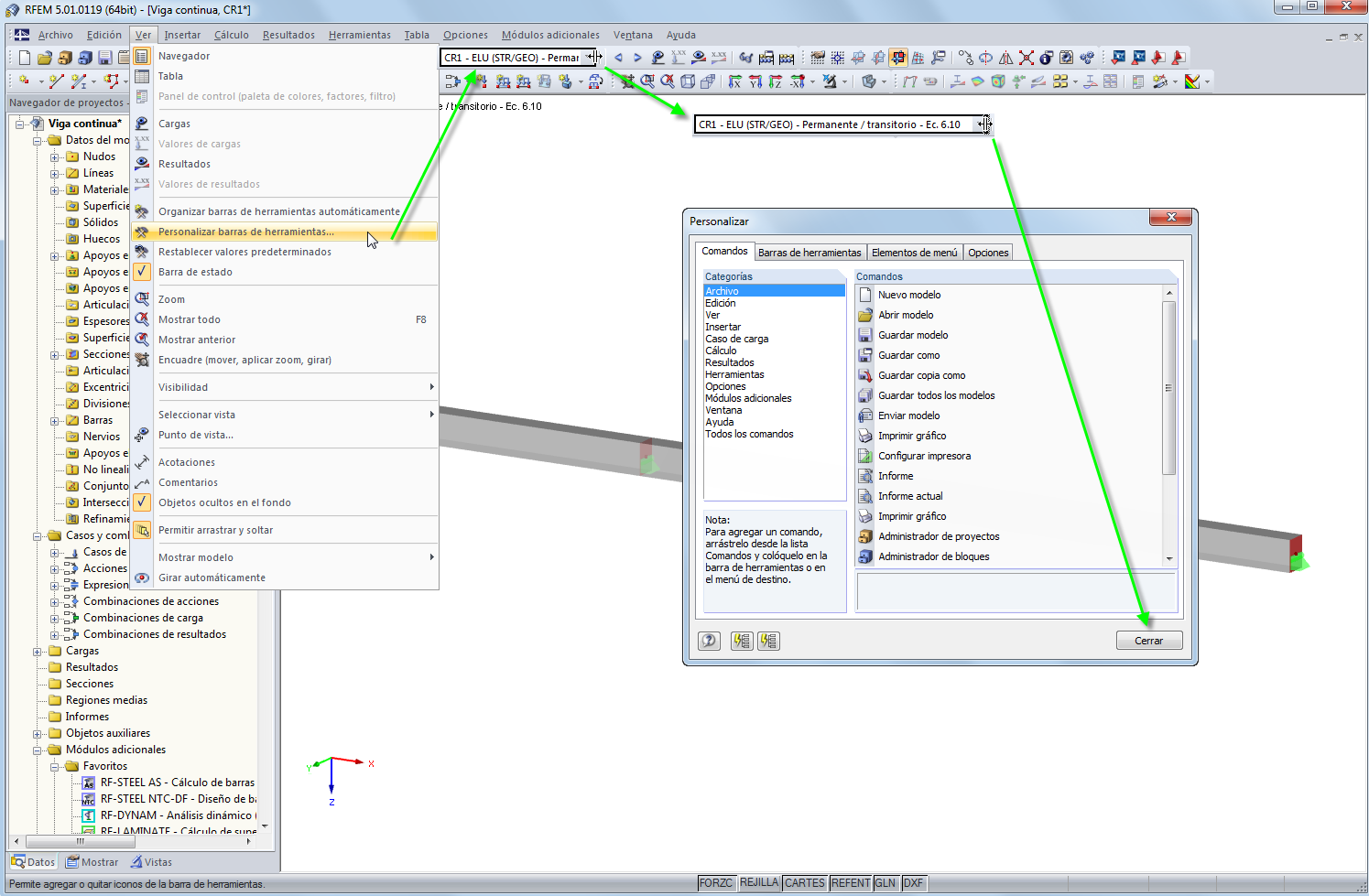
Task: Go to the previous load case with the left arrow
Action: click(618, 58)
